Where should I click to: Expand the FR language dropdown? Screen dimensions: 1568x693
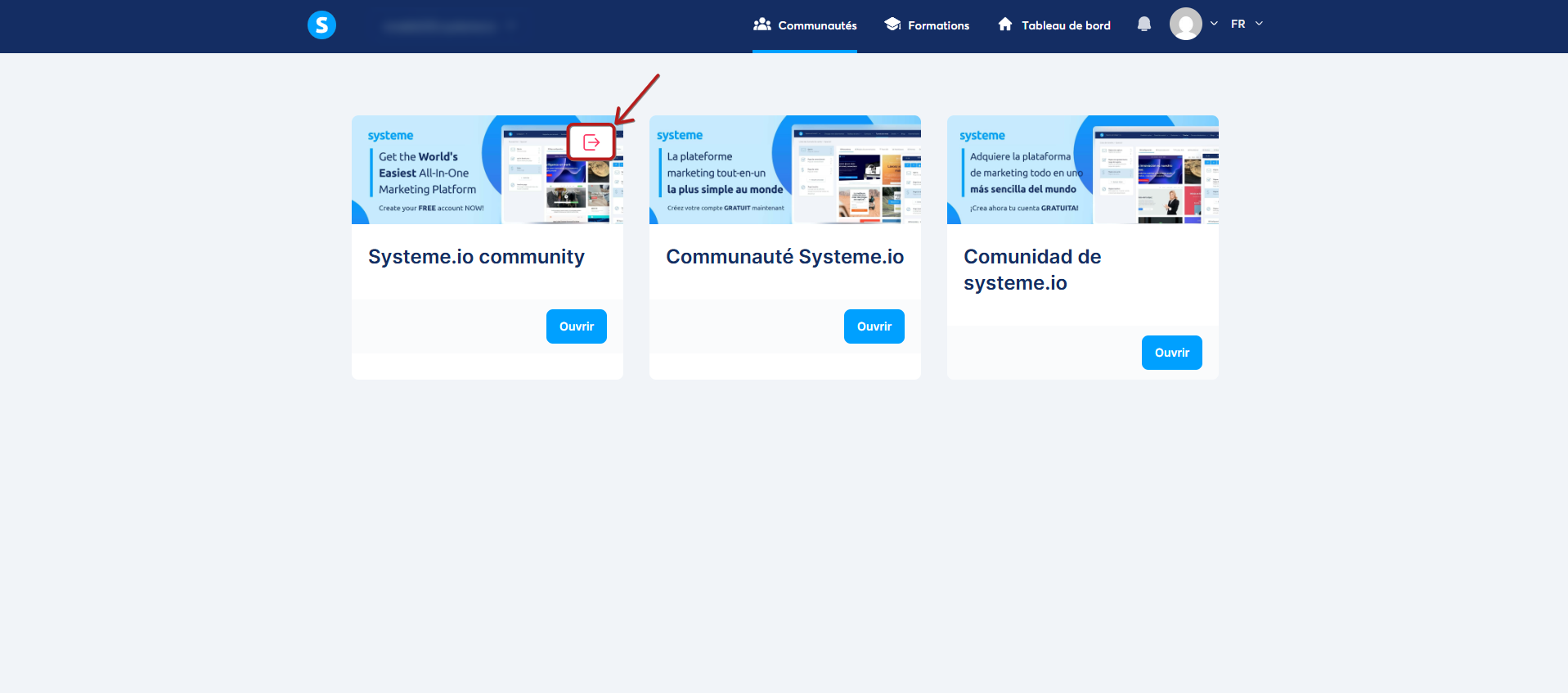(1247, 24)
